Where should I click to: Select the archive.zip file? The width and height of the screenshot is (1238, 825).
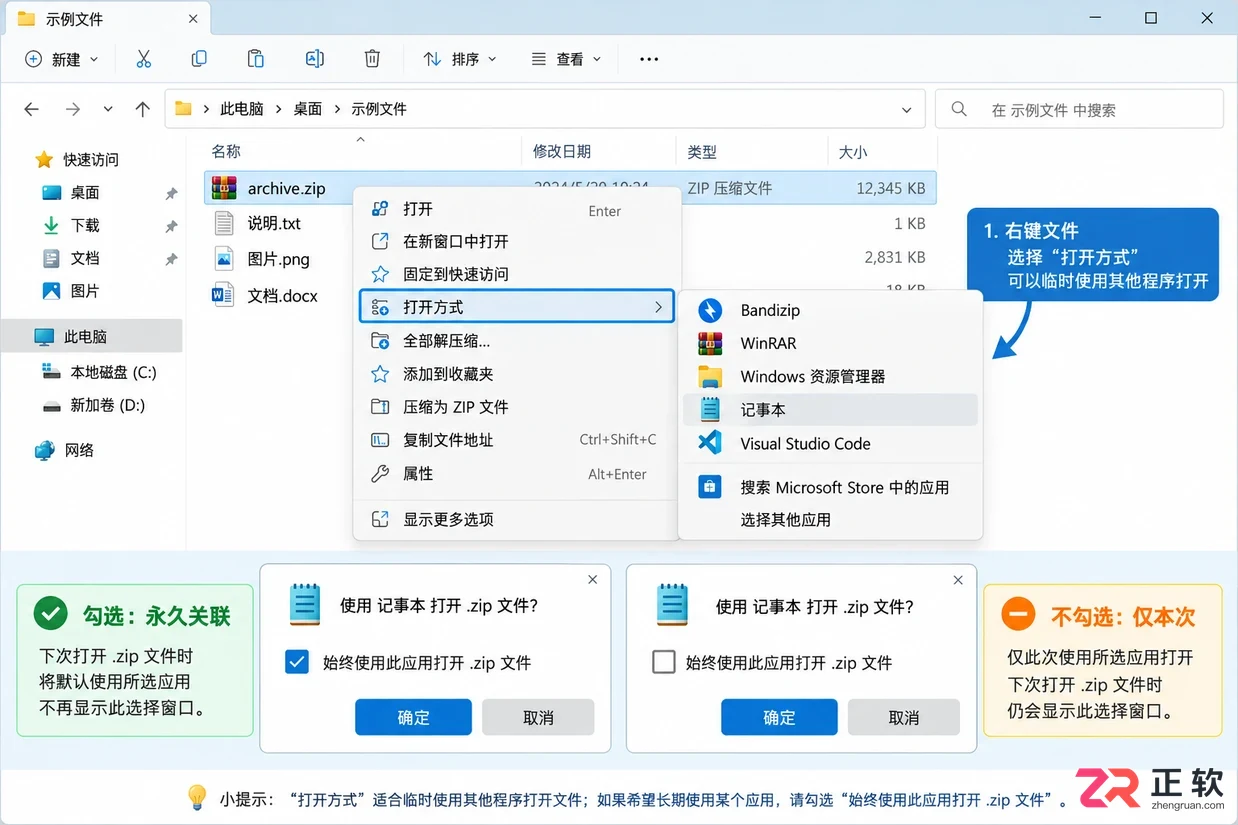tap(570, 188)
